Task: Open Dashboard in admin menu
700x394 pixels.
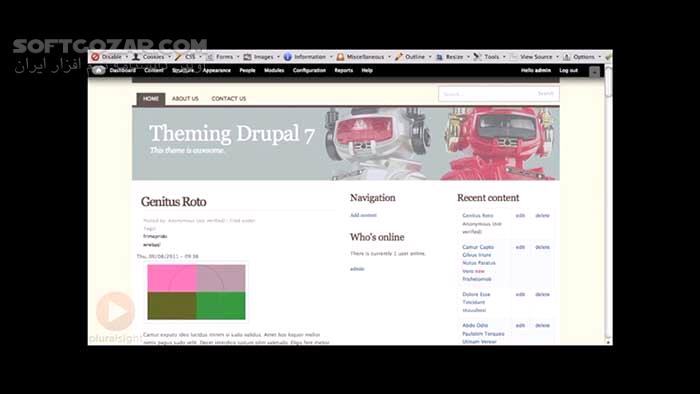Action: [x=122, y=70]
